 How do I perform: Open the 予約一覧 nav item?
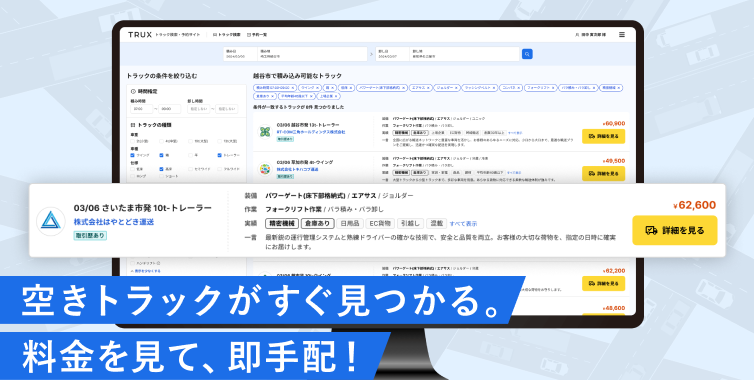point(257,35)
